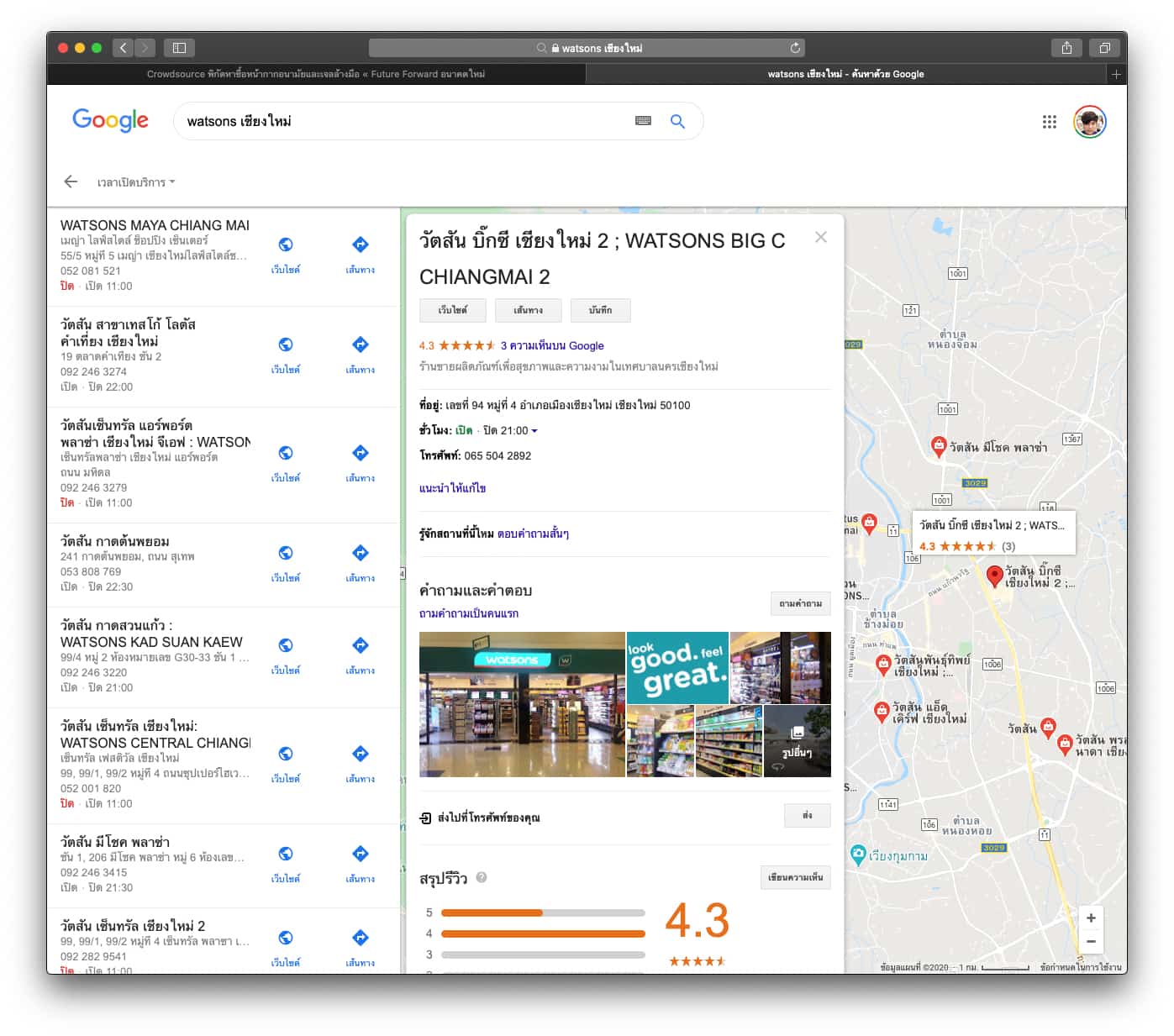
Task: Toggle the Safari sidebar
Action: (x=179, y=48)
